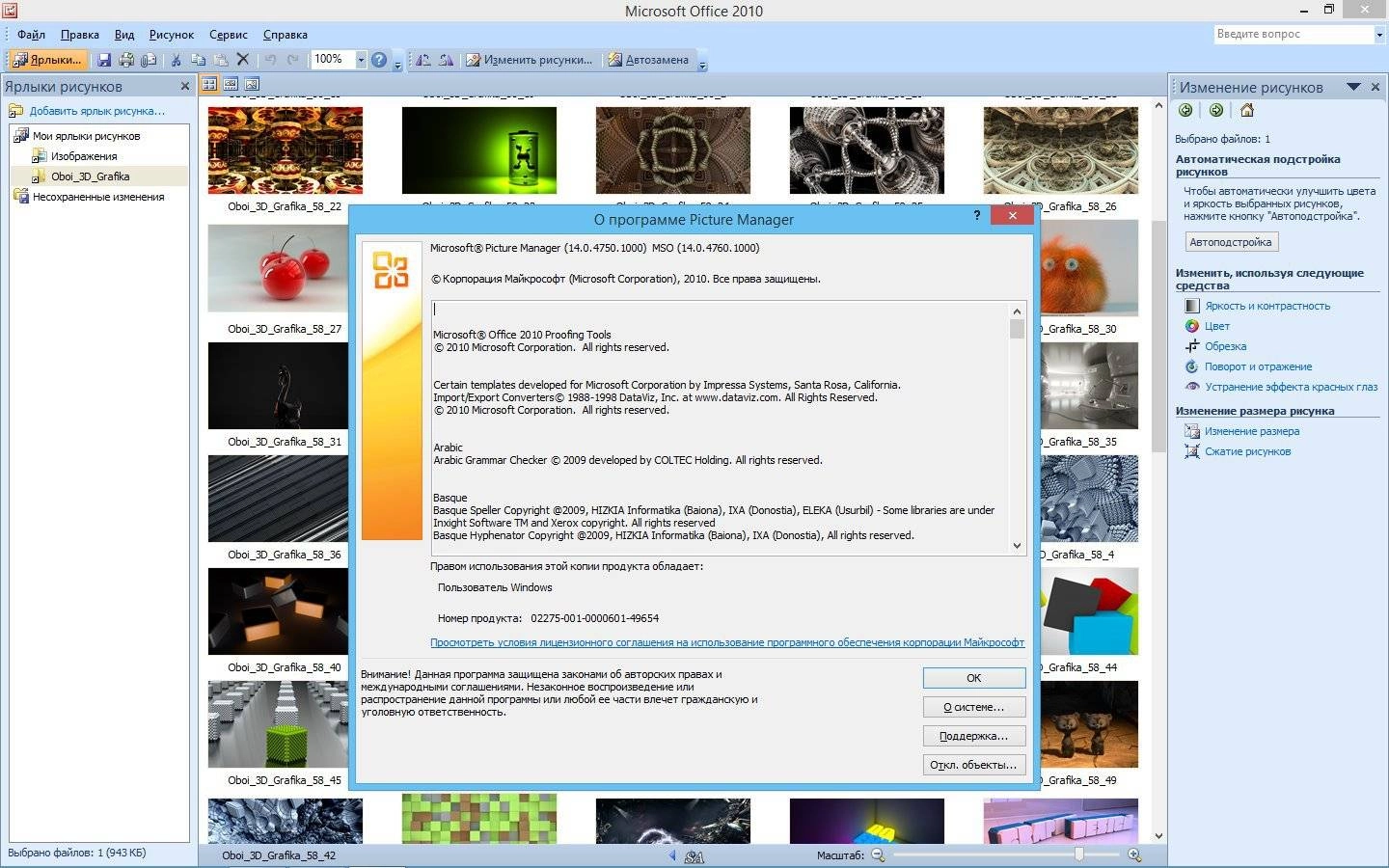Click the Cut scissors icon
Screen dimensions: 1389x868
click(176, 60)
